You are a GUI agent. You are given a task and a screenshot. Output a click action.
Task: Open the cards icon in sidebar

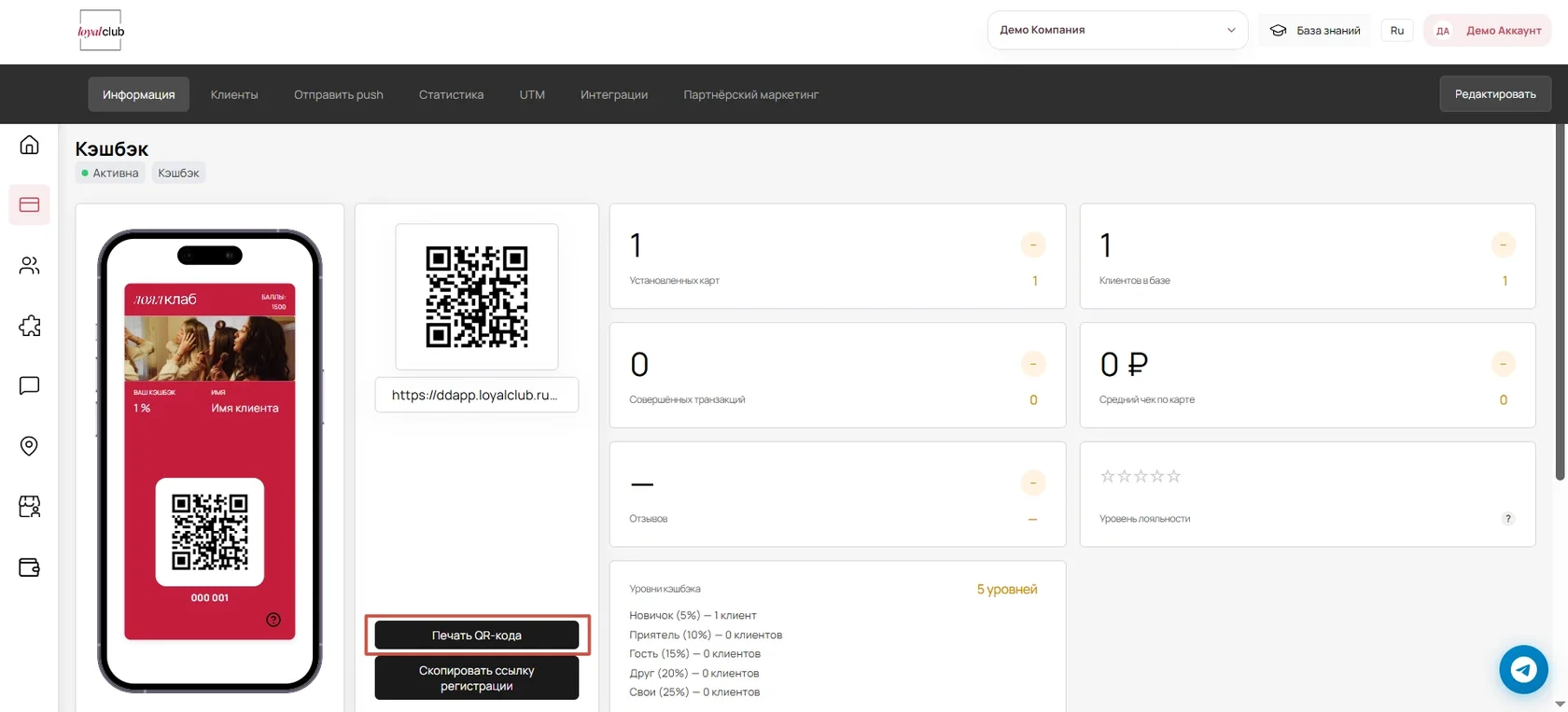[x=29, y=204]
